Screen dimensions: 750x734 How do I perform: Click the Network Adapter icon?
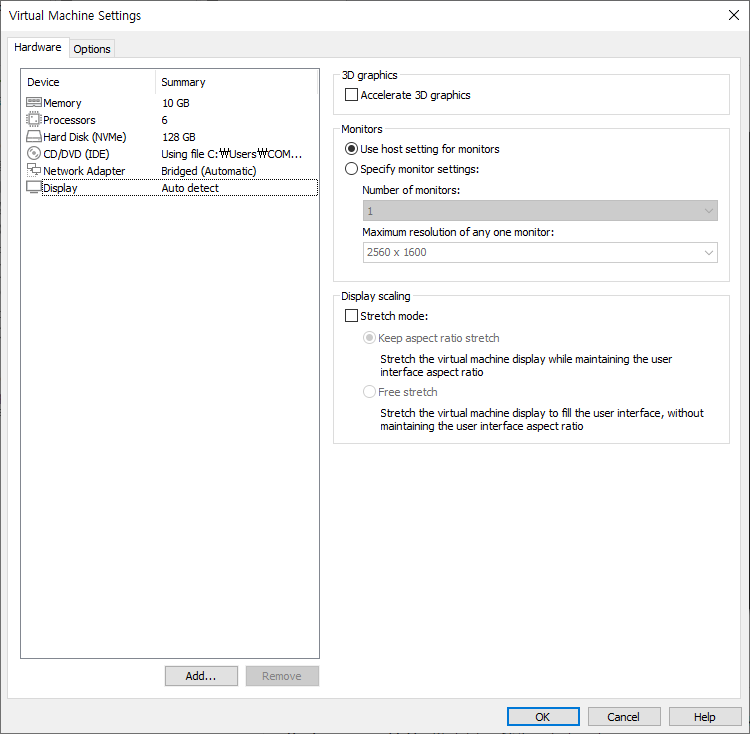click(33, 170)
